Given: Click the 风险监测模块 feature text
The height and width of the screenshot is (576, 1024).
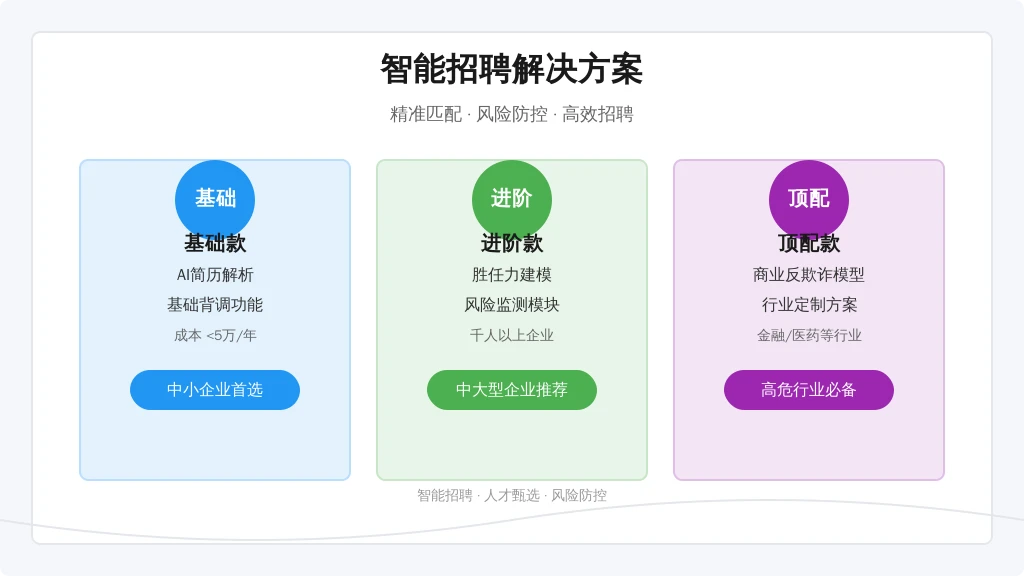Looking at the screenshot, I should tap(512, 305).
